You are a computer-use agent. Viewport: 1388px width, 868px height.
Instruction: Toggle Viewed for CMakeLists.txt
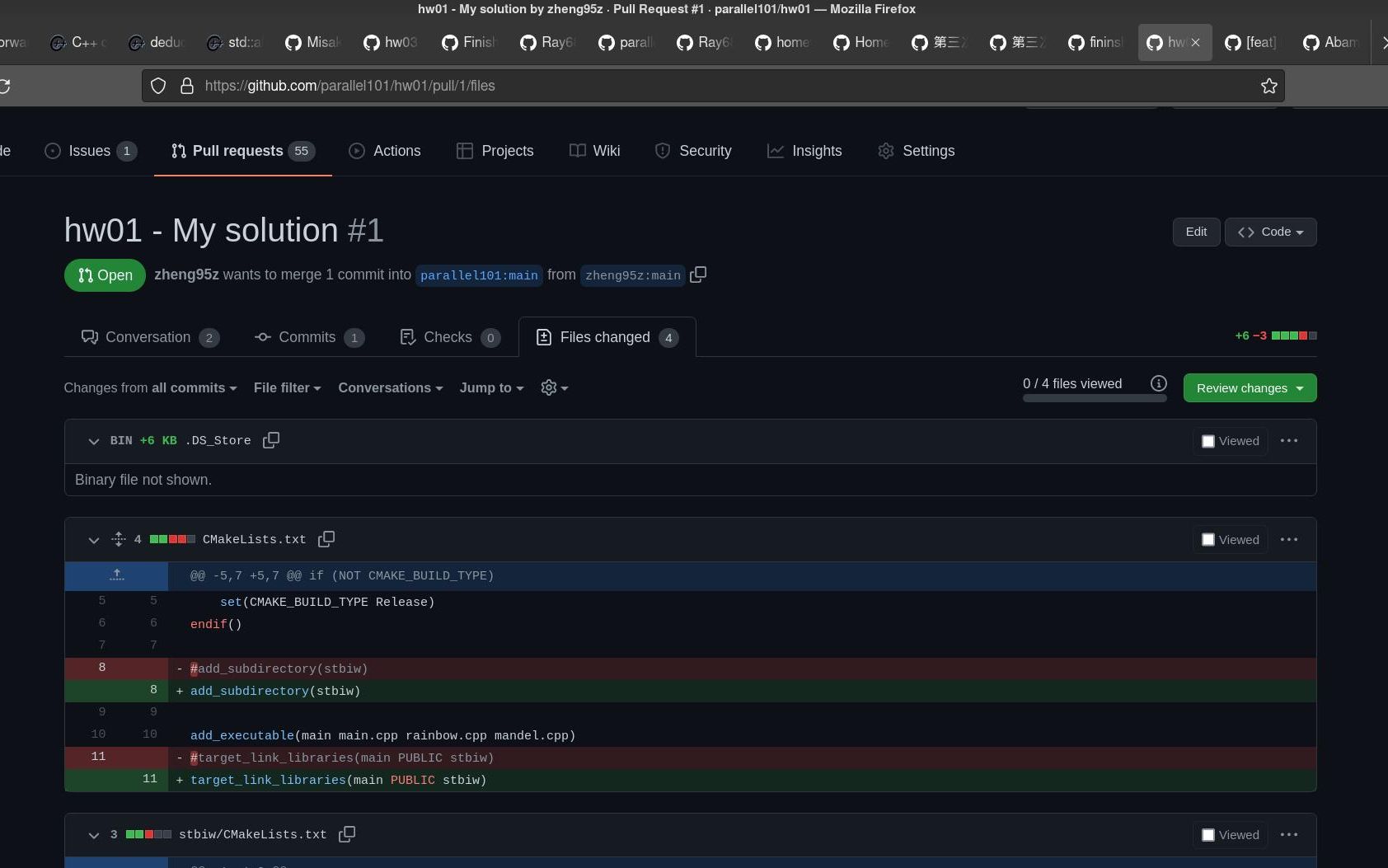(1208, 539)
